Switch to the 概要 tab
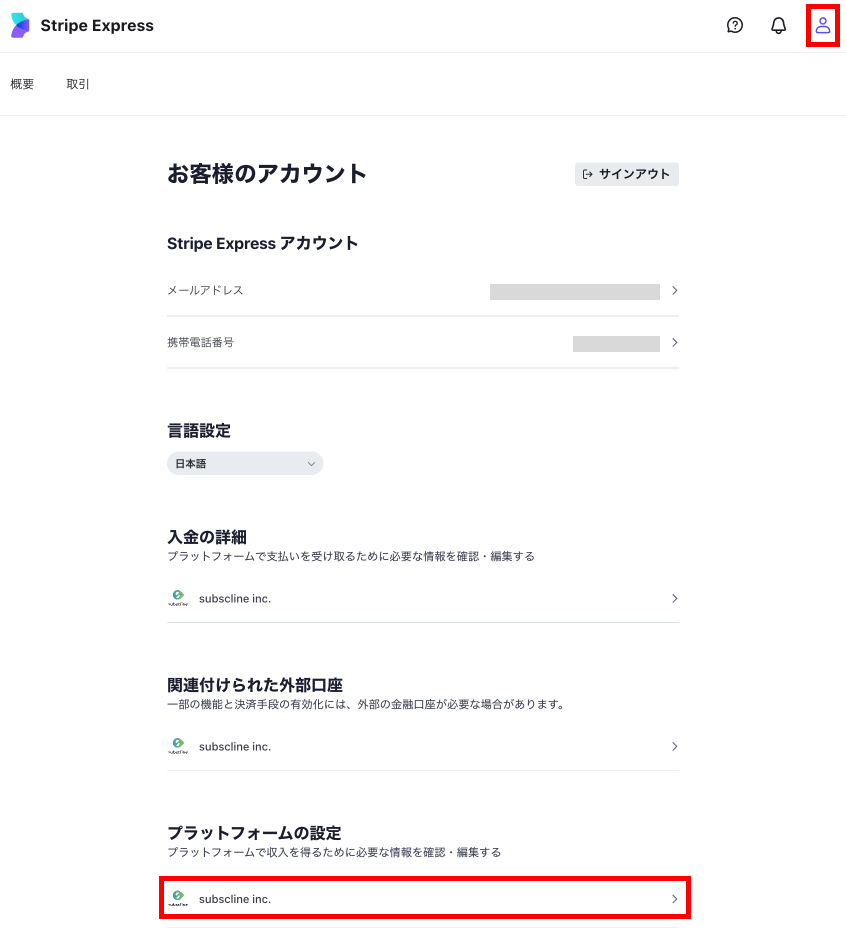846x947 pixels. [x=22, y=84]
